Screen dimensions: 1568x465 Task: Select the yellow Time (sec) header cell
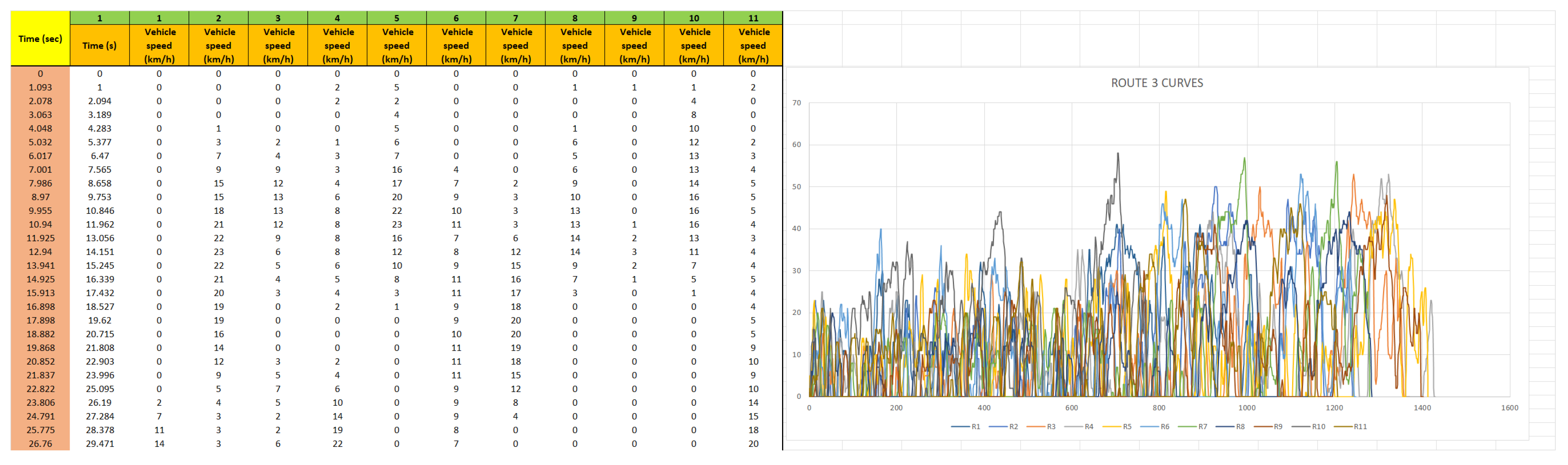click(40, 39)
